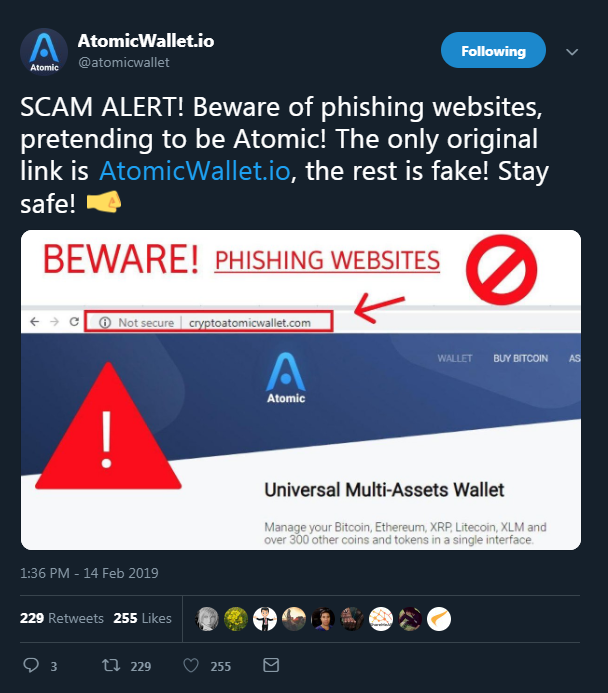Click the AtomicWallet.io display name
The image size is (608, 693).
(146, 41)
